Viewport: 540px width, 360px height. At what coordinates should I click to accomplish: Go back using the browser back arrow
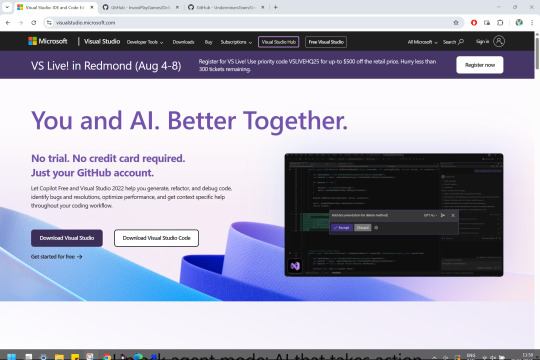[8, 23]
